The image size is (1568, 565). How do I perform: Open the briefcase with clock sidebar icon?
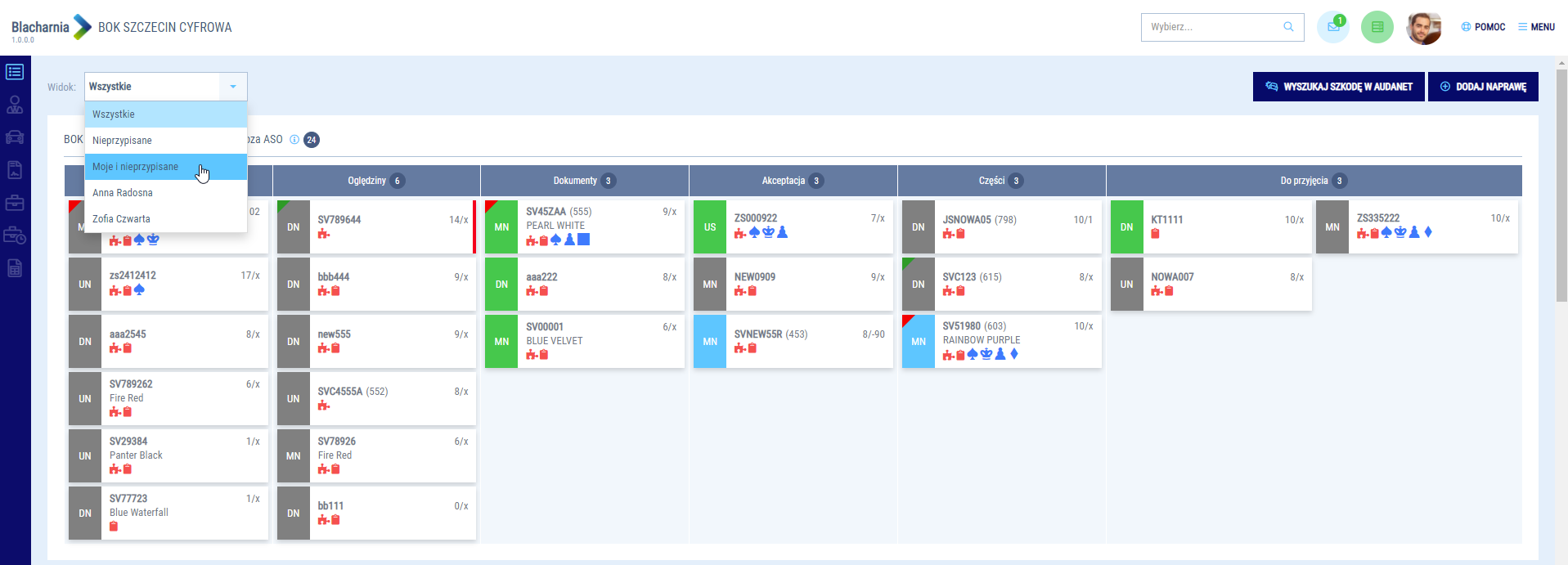(15, 235)
